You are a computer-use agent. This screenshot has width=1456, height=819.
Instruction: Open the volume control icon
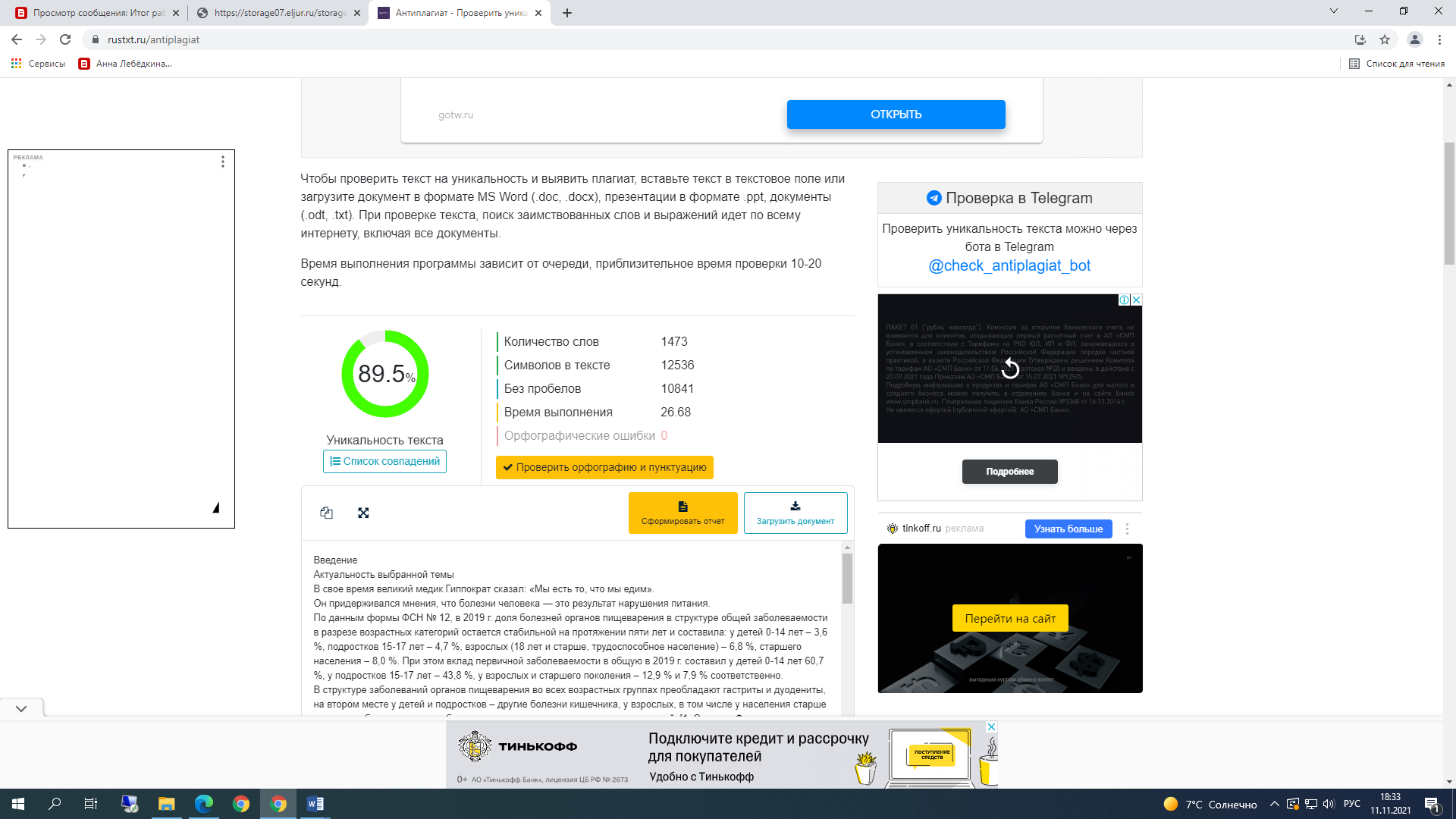click(1329, 804)
